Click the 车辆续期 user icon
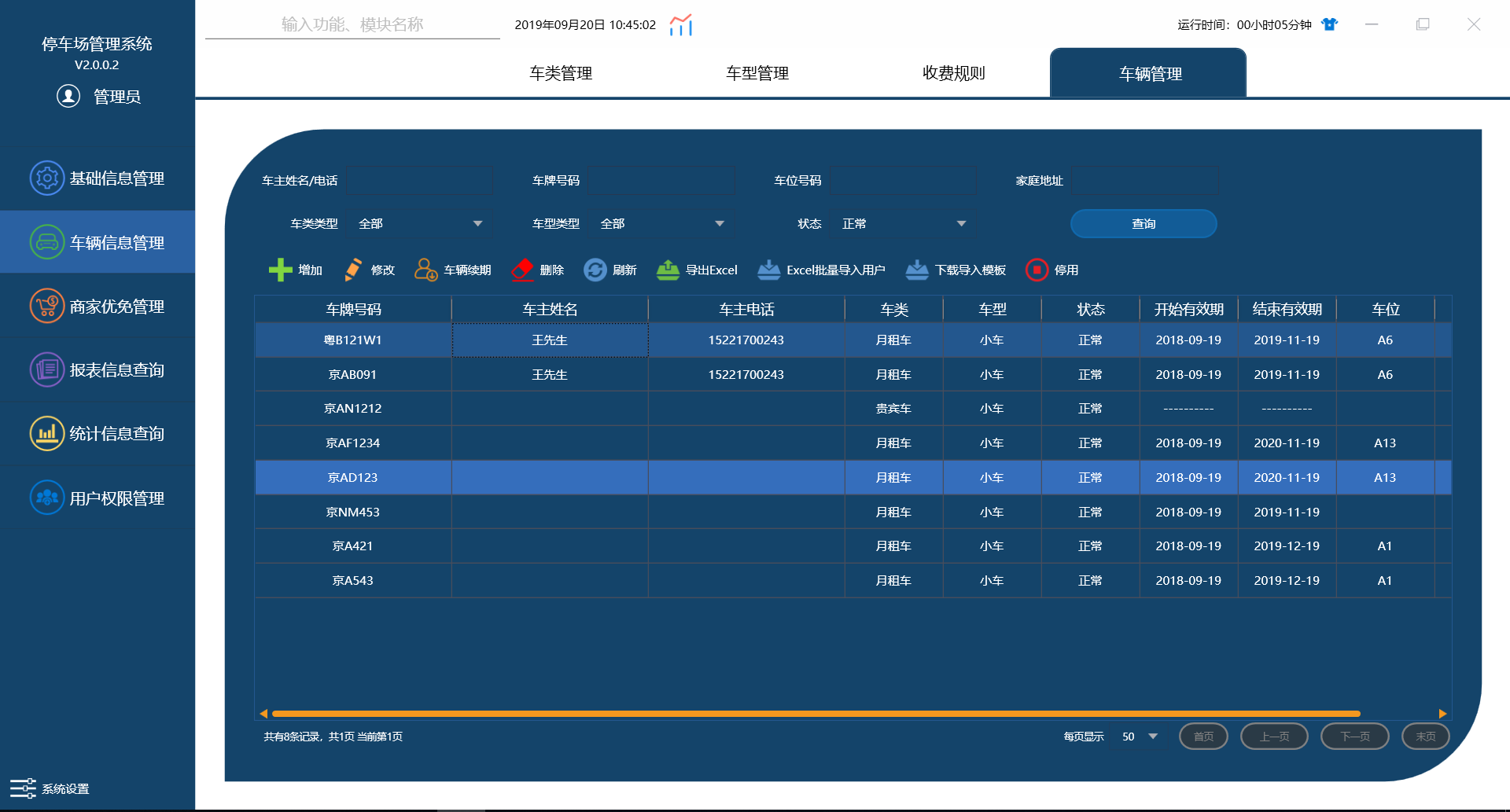The height and width of the screenshot is (812, 1510). point(425,270)
